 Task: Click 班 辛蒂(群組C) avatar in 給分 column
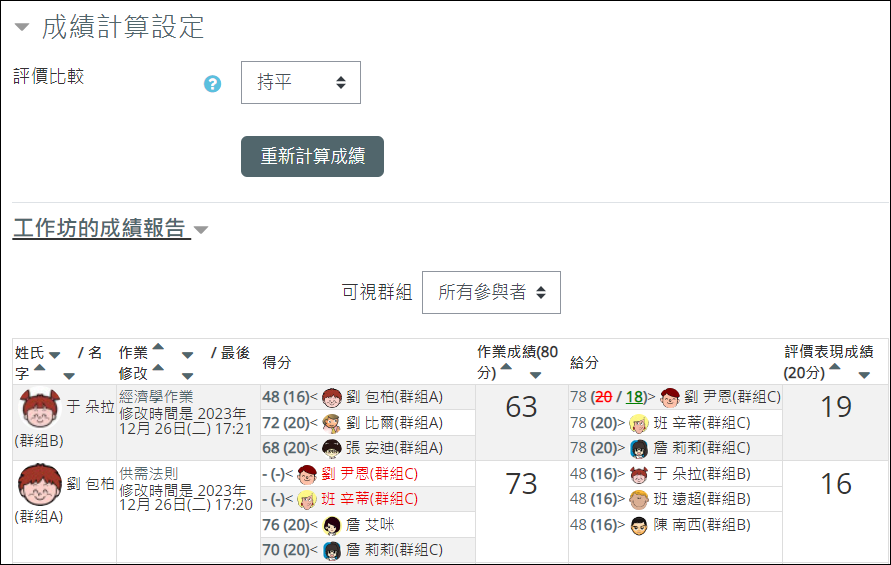pyautogui.click(x=639, y=423)
